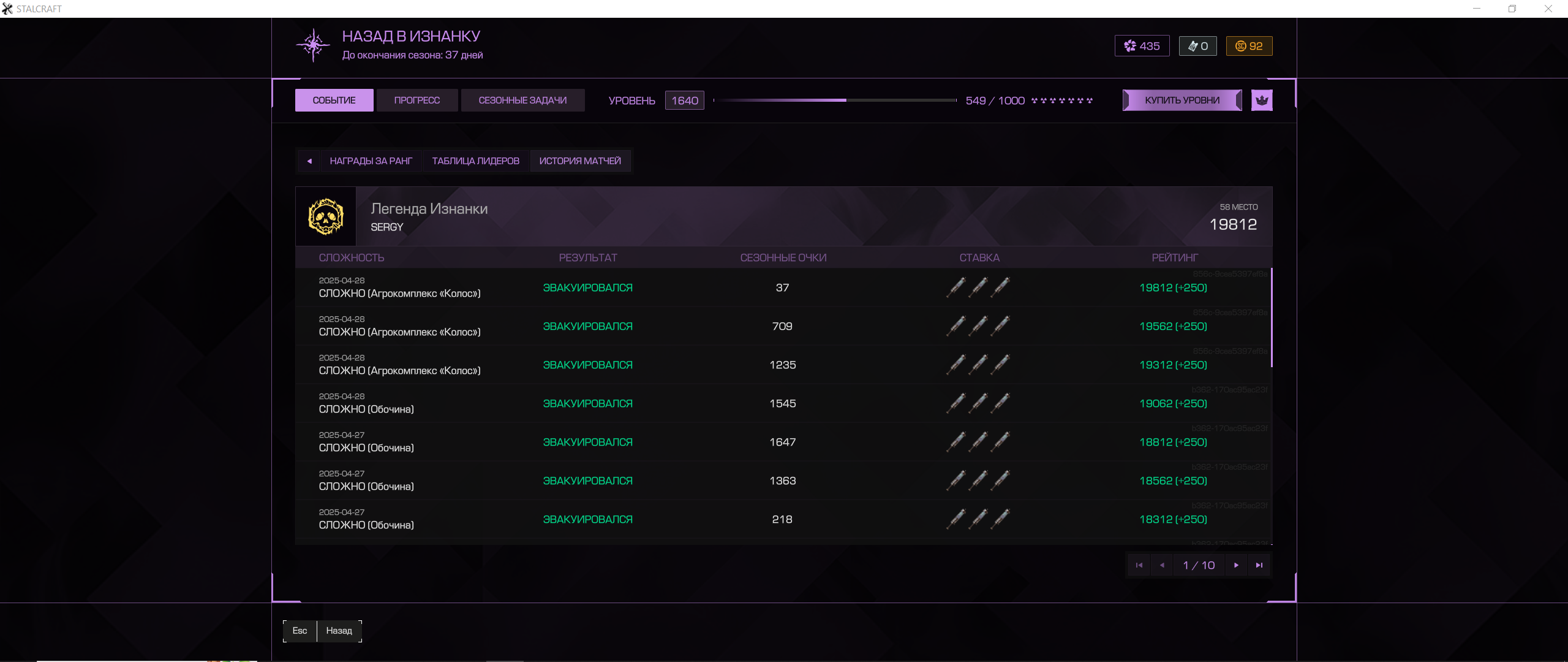This screenshot has height=662, width=1568.
Task: Click the Легенда Изнанки rank title
Action: (x=429, y=208)
